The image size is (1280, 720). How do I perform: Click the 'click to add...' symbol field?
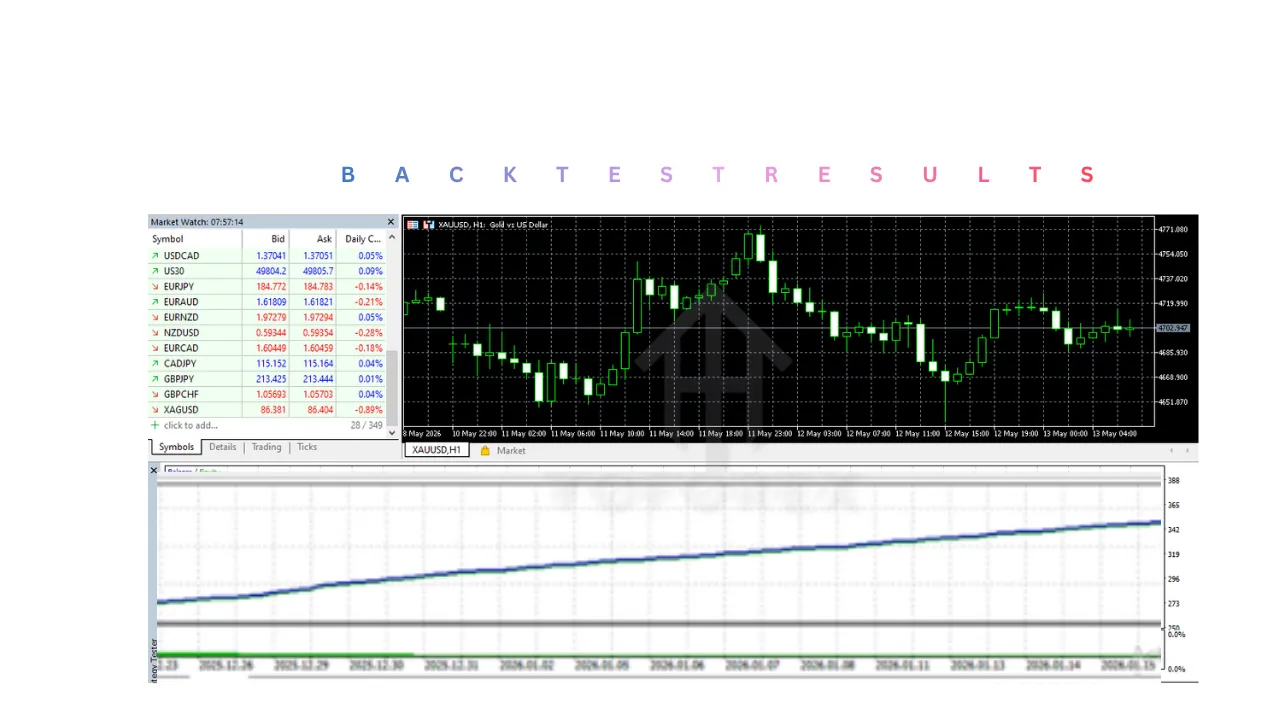point(191,425)
